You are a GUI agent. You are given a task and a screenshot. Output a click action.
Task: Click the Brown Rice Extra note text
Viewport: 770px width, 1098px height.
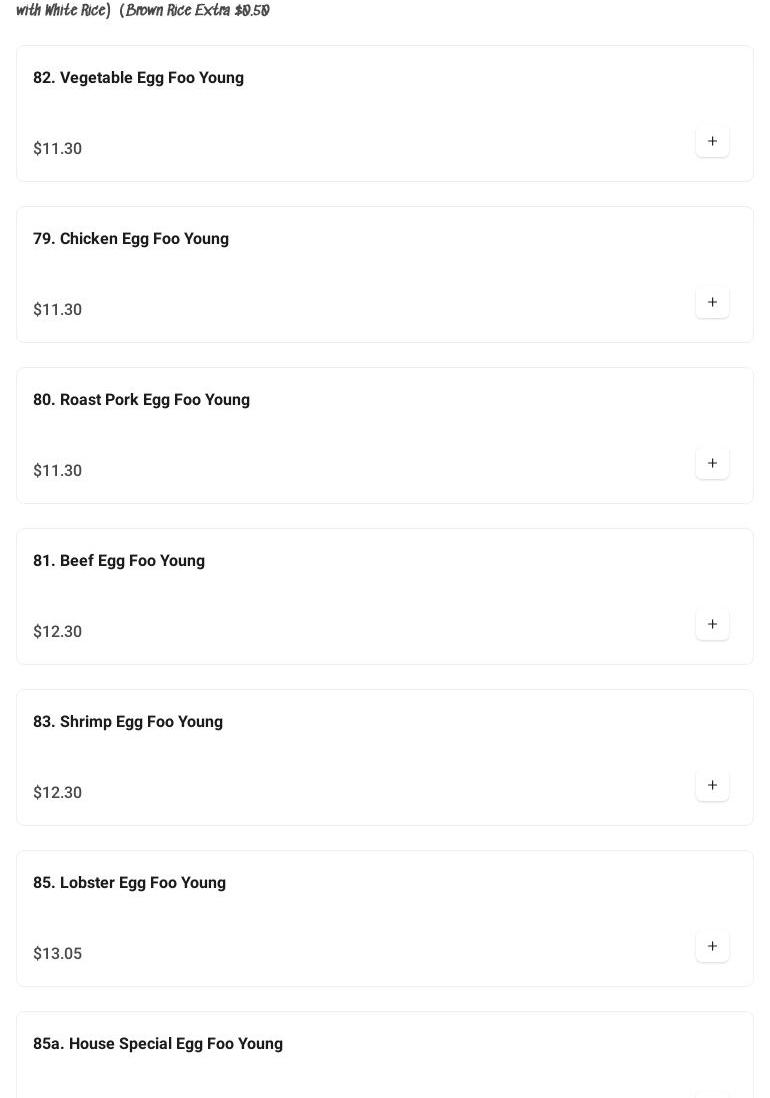[x=196, y=11]
